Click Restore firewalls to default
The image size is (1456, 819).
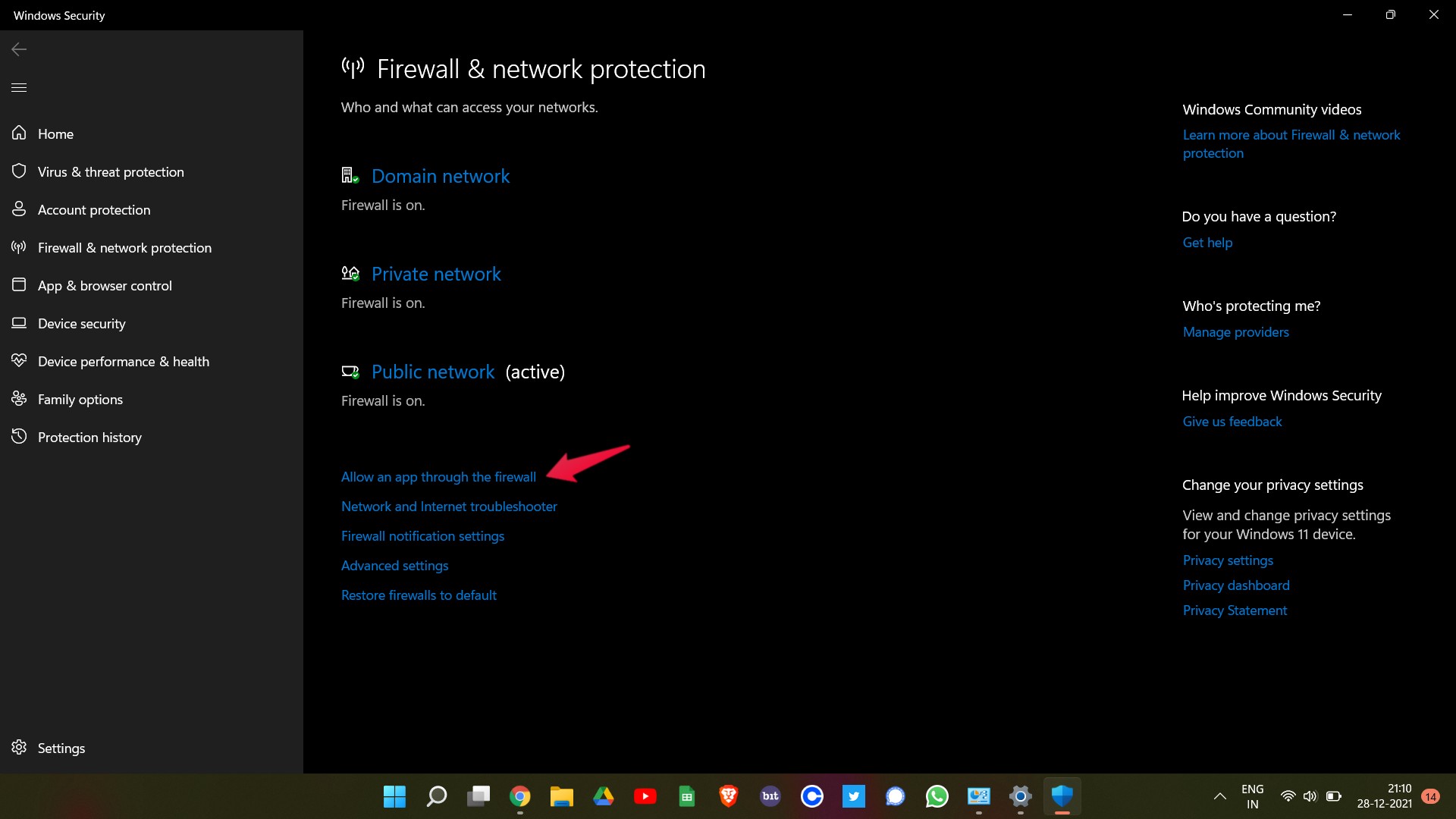pyautogui.click(x=419, y=594)
